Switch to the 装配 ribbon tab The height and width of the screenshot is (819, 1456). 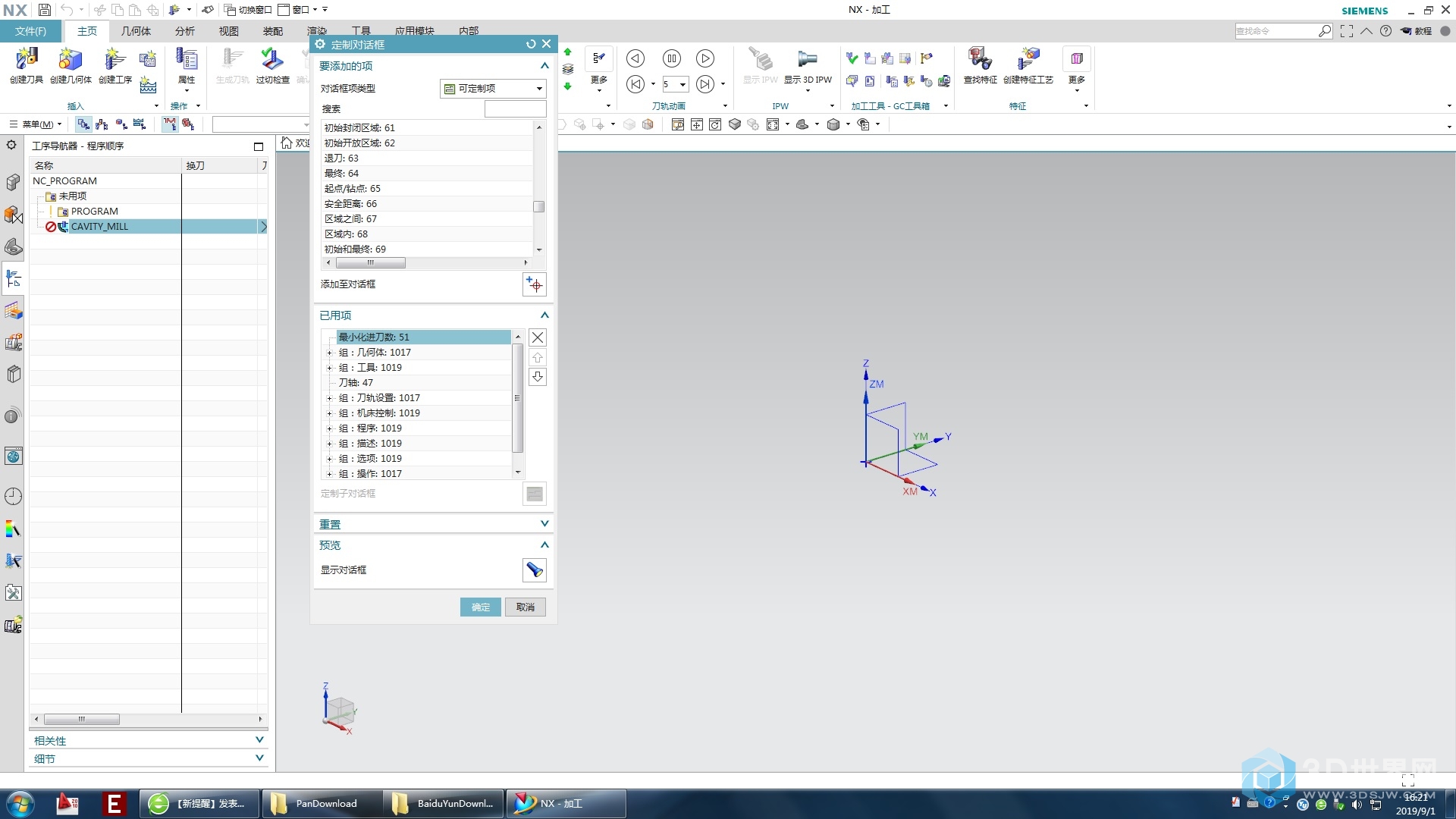tap(273, 31)
